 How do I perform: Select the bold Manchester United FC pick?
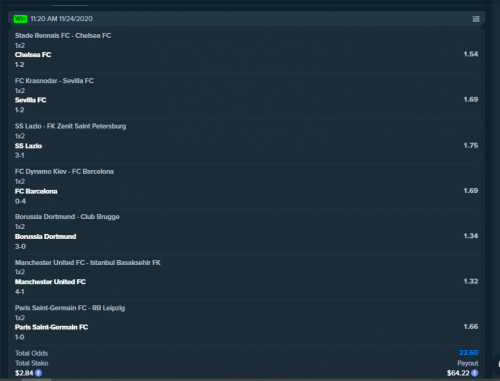click(x=50, y=282)
